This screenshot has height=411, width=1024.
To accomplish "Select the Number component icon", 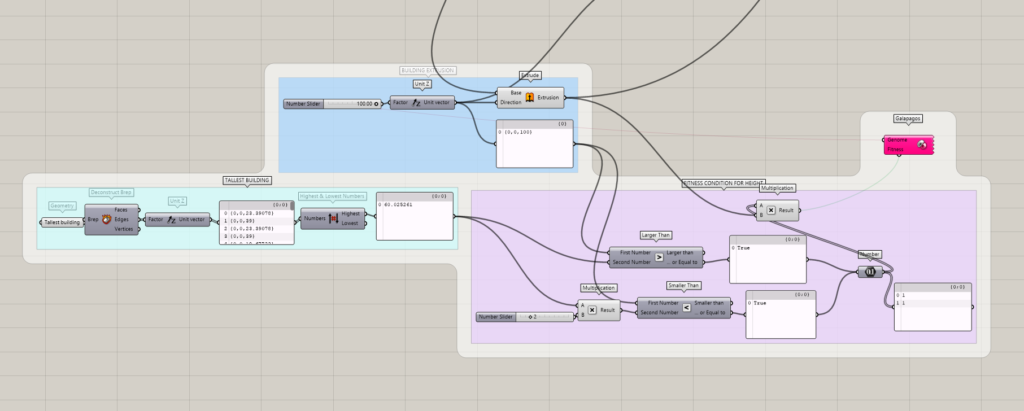I will 870,270.
